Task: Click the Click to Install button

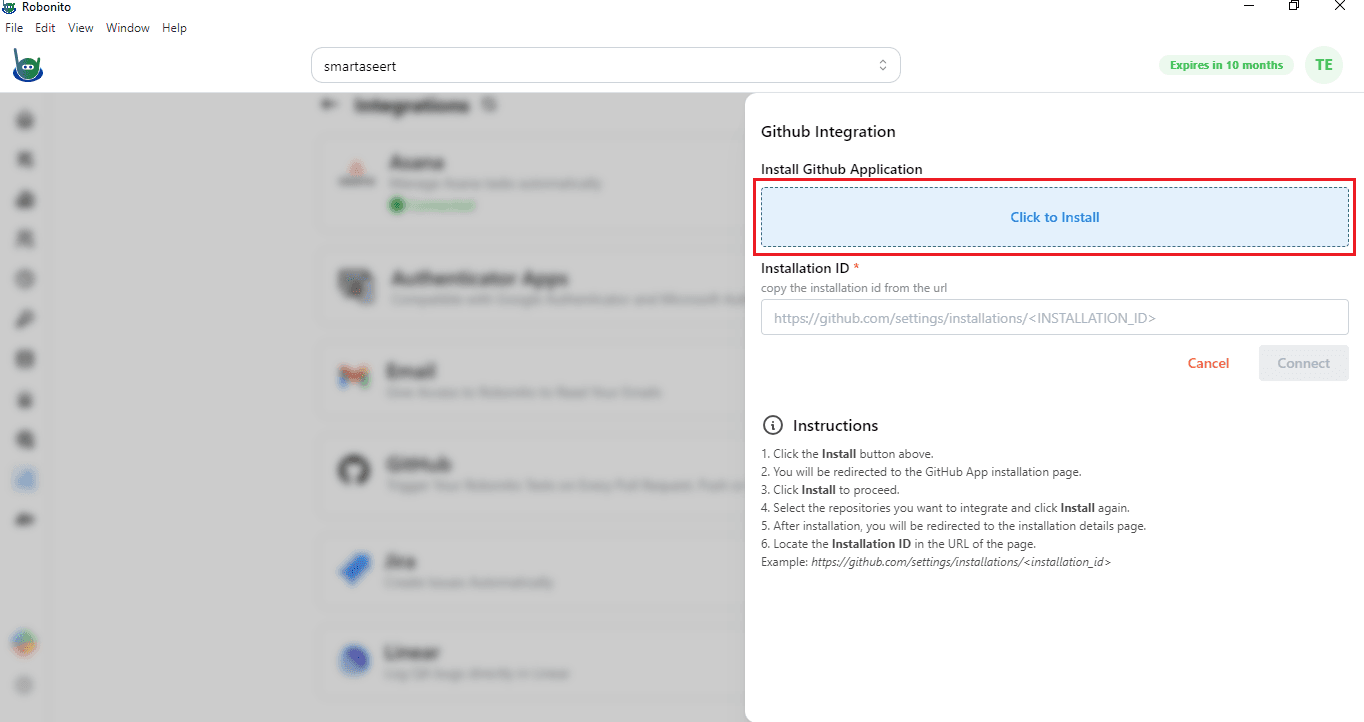Action: 1055,217
